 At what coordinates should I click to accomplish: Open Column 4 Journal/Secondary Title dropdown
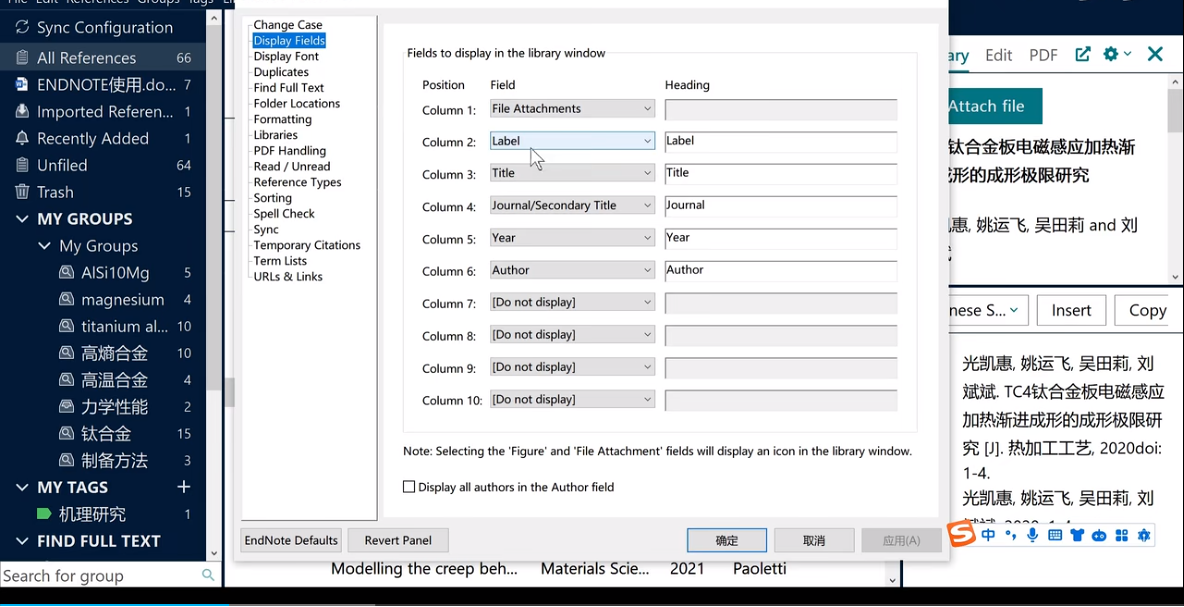(x=572, y=205)
